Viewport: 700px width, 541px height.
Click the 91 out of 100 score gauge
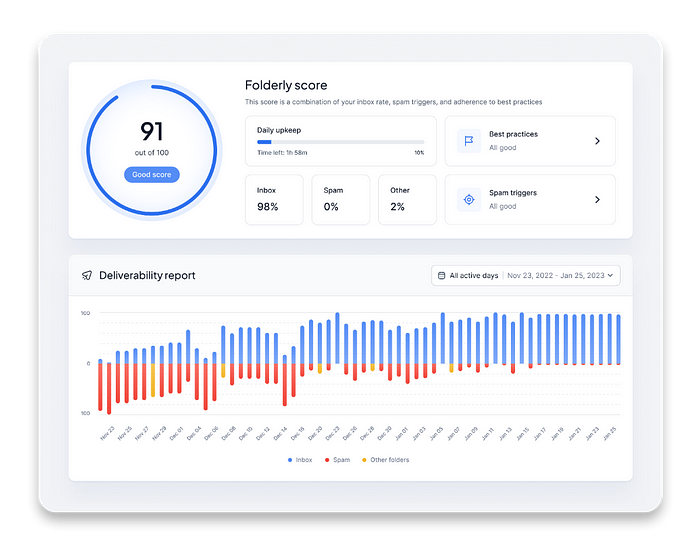click(152, 150)
